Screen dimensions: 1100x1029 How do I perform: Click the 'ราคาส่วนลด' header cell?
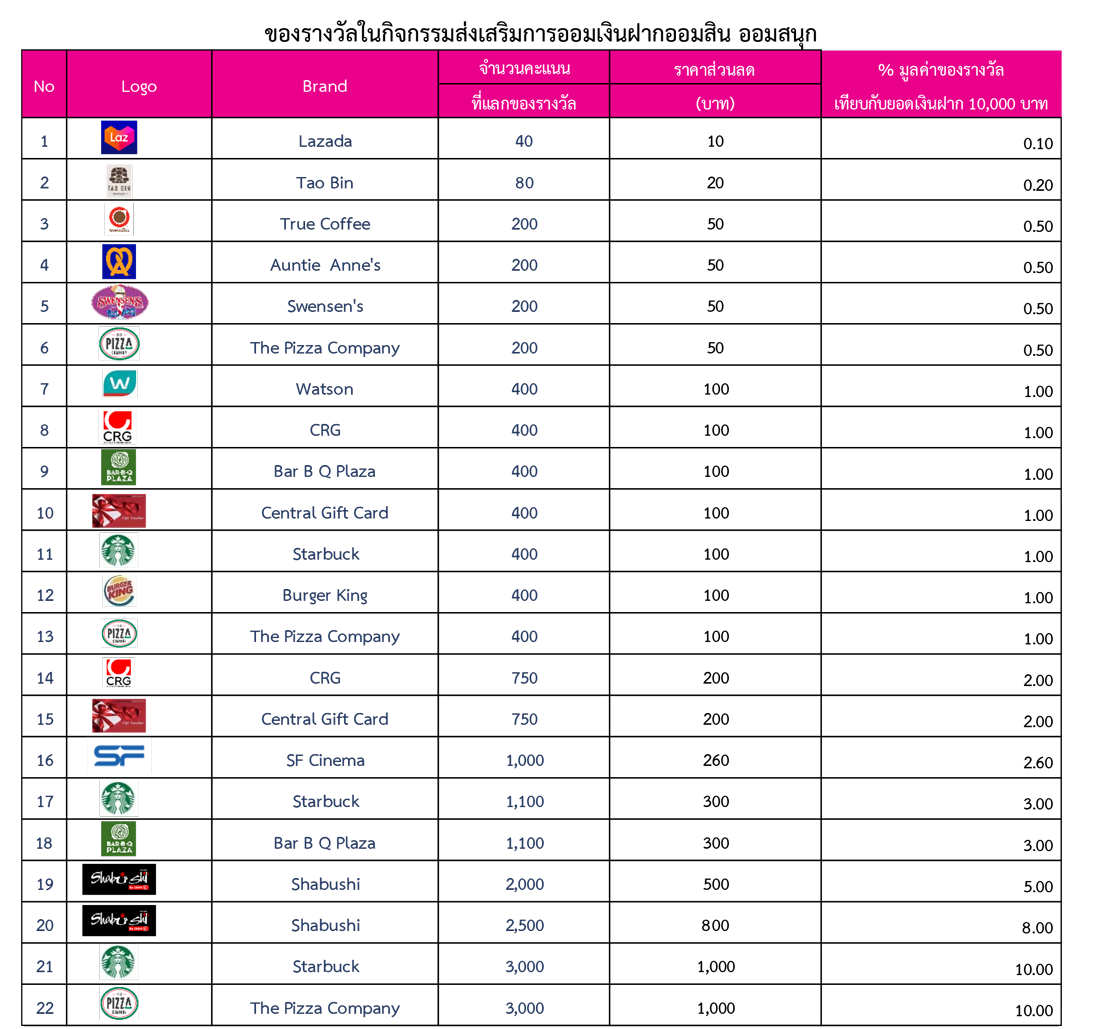[715, 69]
